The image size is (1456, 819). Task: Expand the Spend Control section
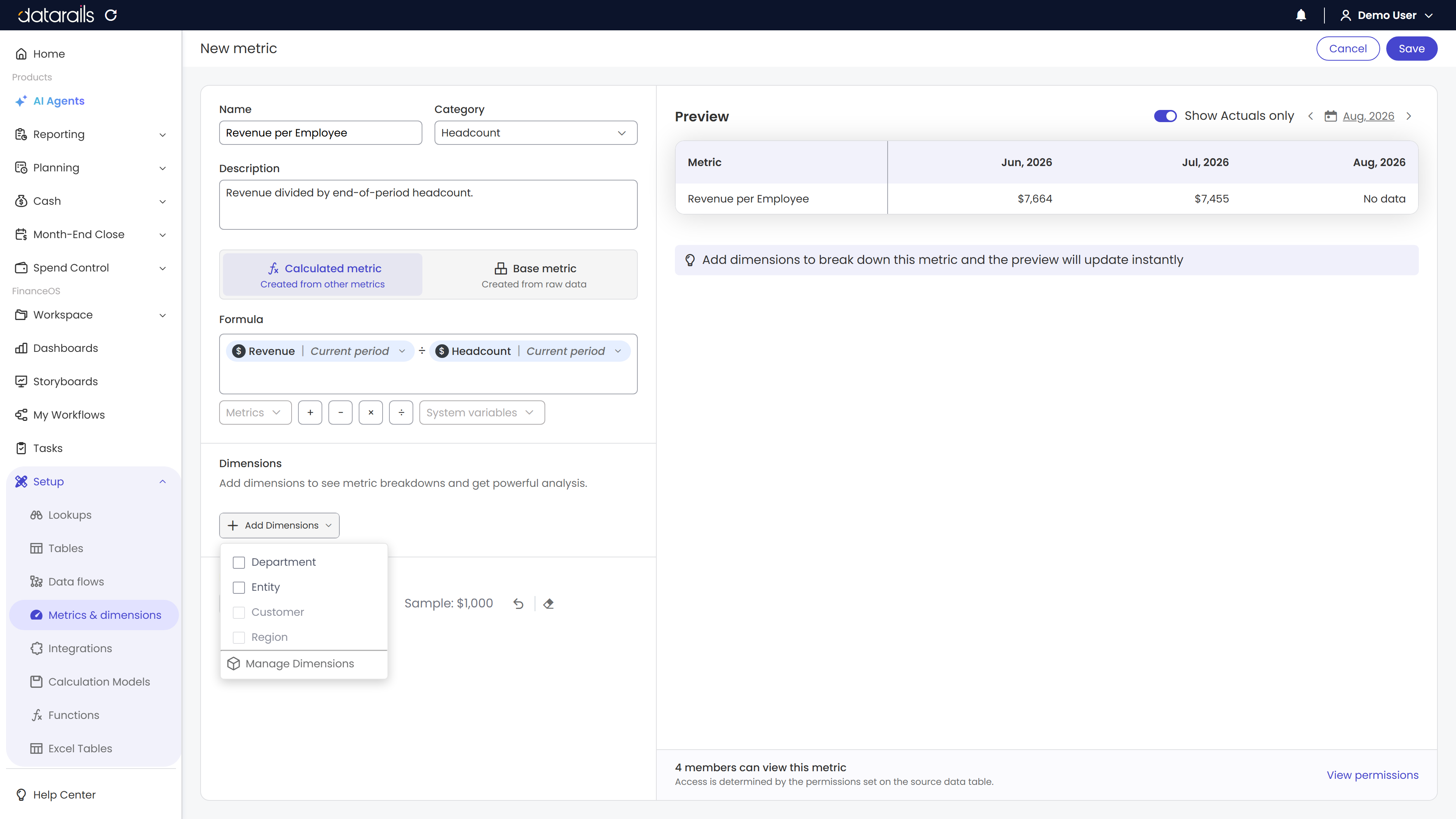click(x=162, y=268)
